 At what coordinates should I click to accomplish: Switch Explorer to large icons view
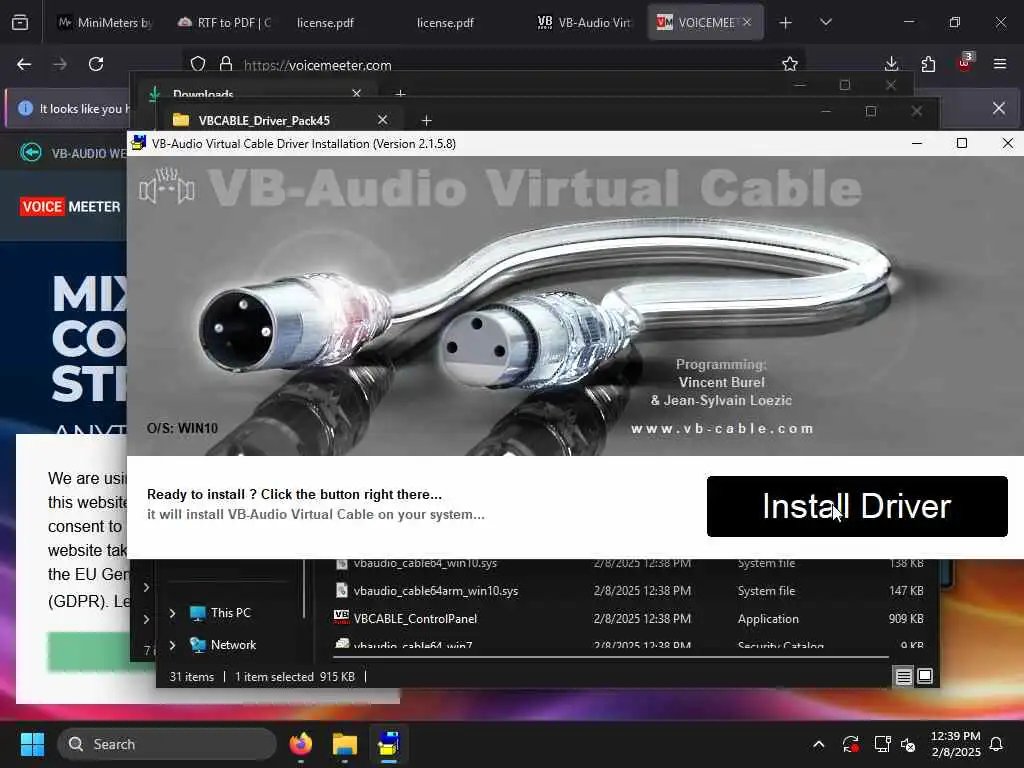point(925,676)
